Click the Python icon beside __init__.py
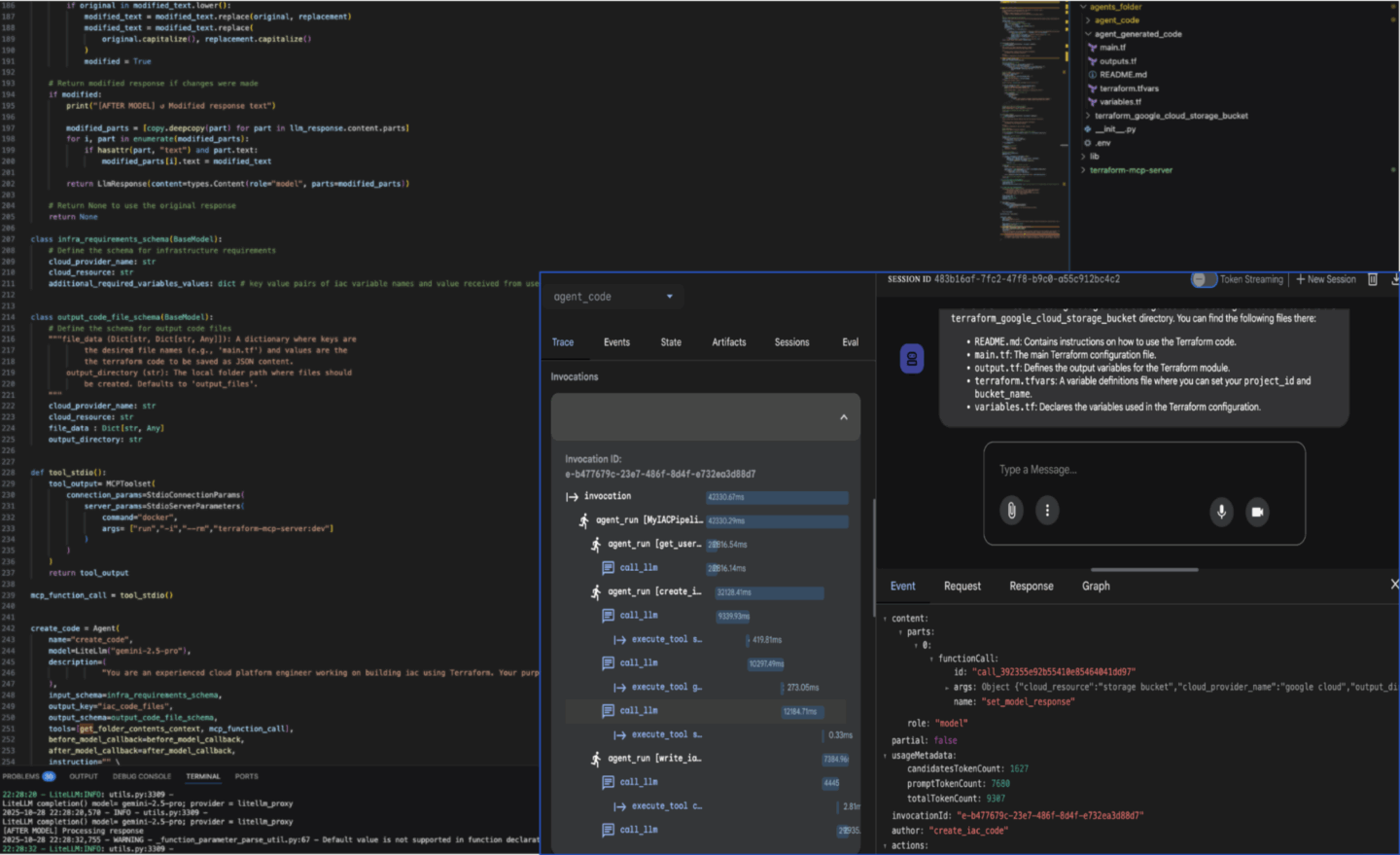This screenshot has width=1400, height=855. pyautogui.click(x=1087, y=129)
